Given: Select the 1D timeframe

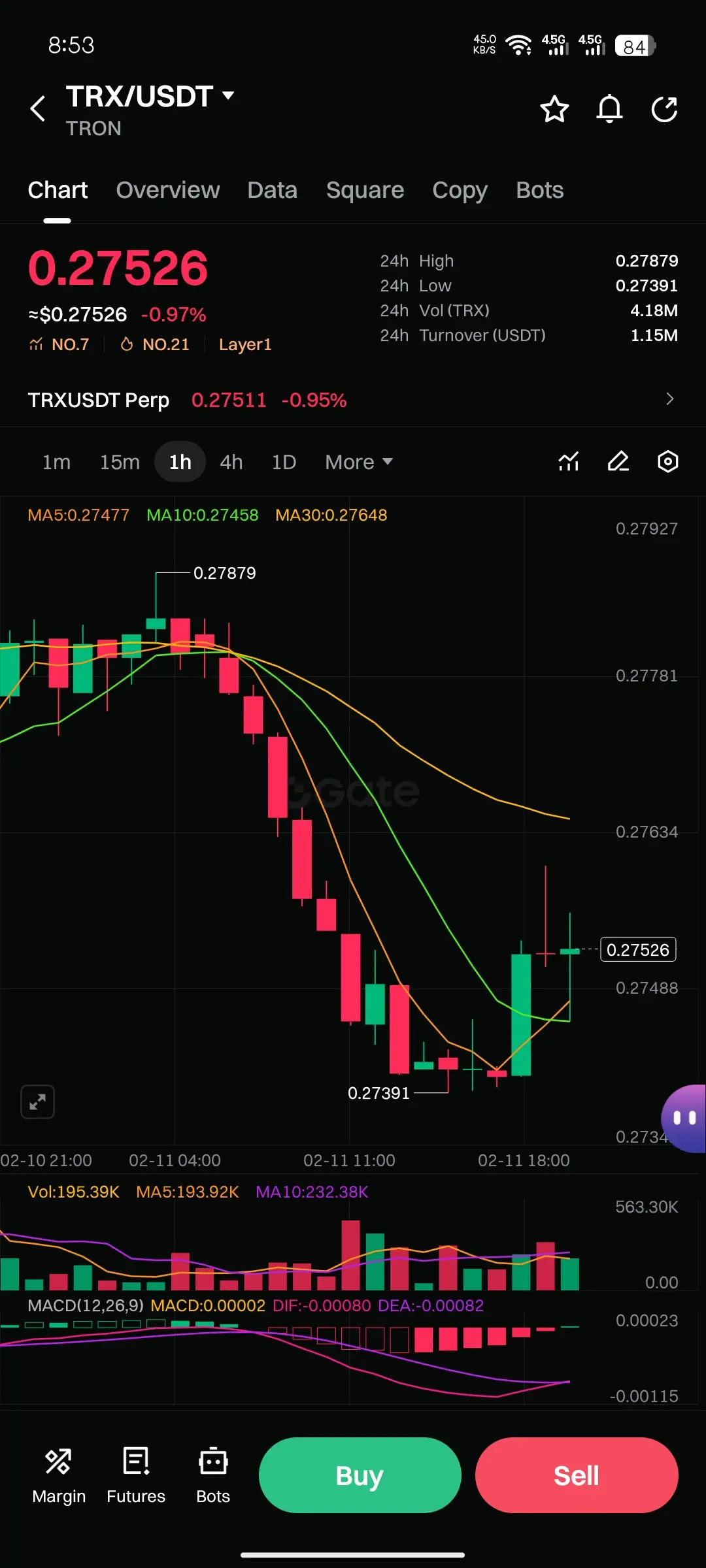Looking at the screenshot, I should (x=284, y=462).
